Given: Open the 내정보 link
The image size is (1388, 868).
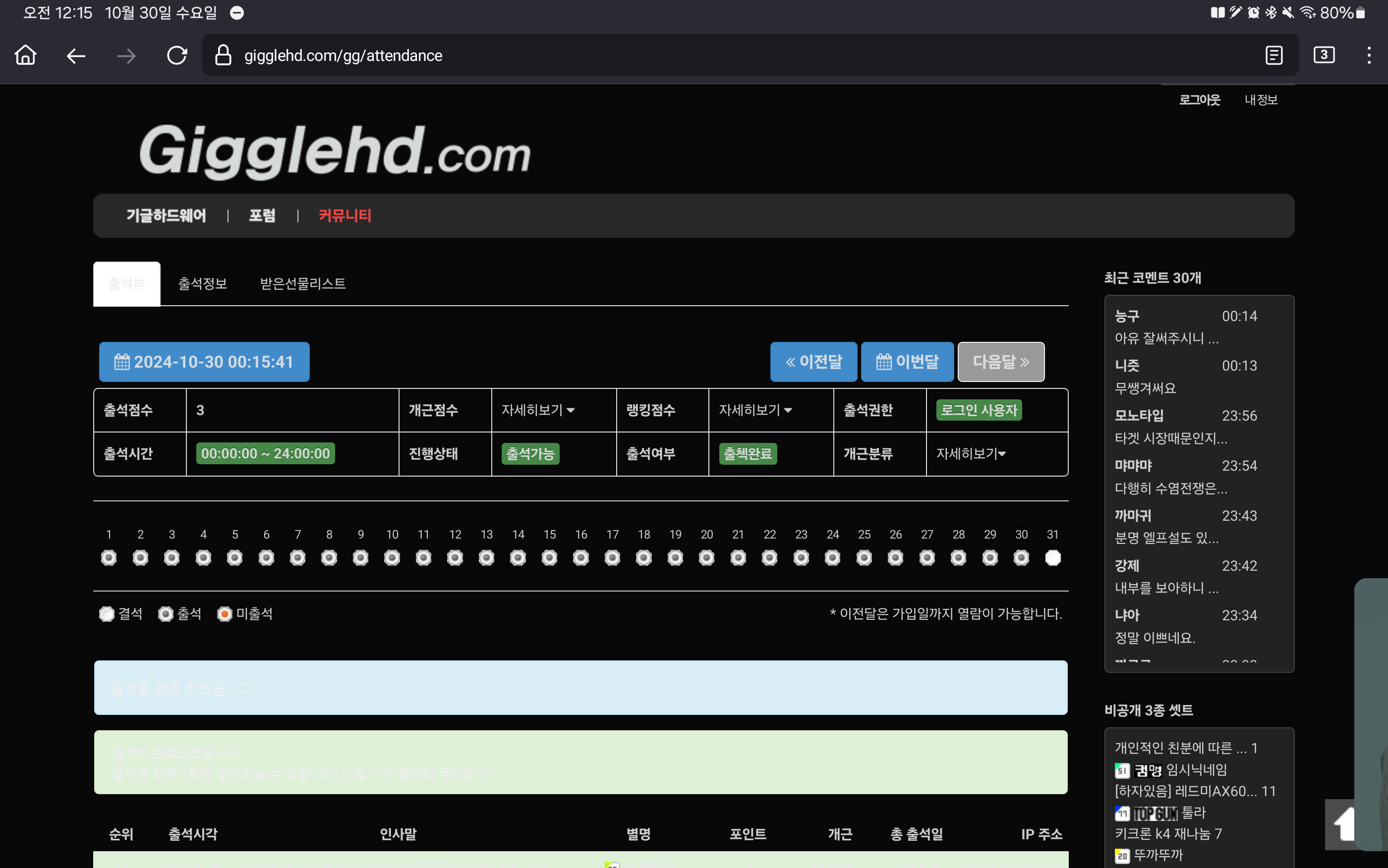Looking at the screenshot, I should click(1261, 100).
